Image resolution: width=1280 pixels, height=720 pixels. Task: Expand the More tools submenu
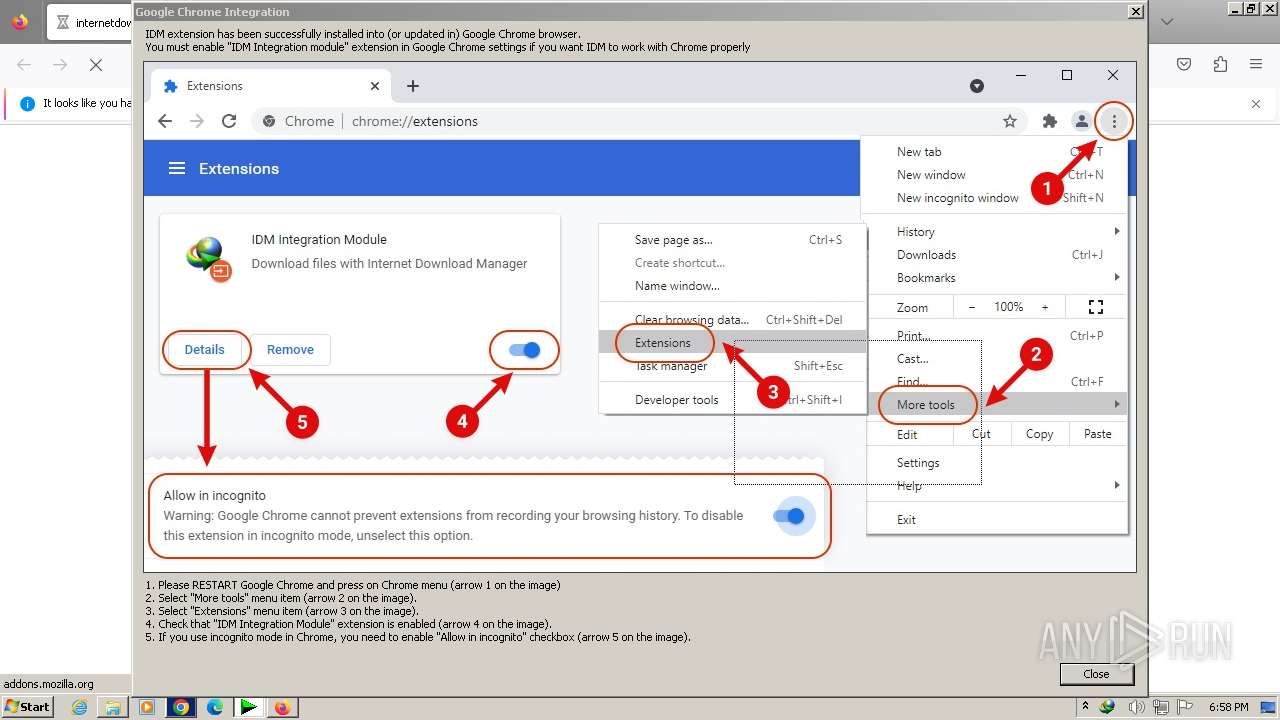click(996, 405)
